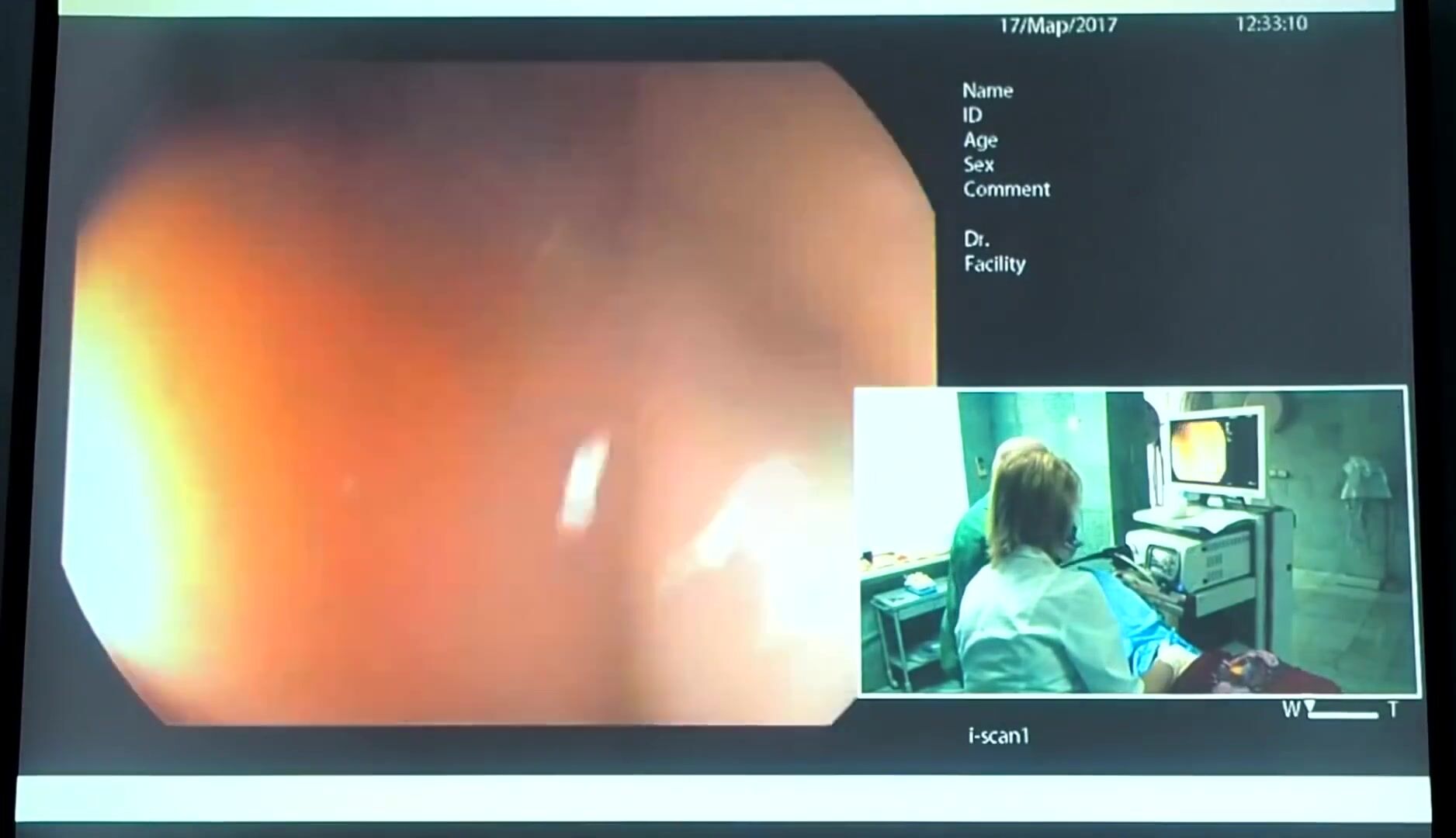1456x838 pixels.
Task: Select the Name patient field
Action: (x=987, y=91)
